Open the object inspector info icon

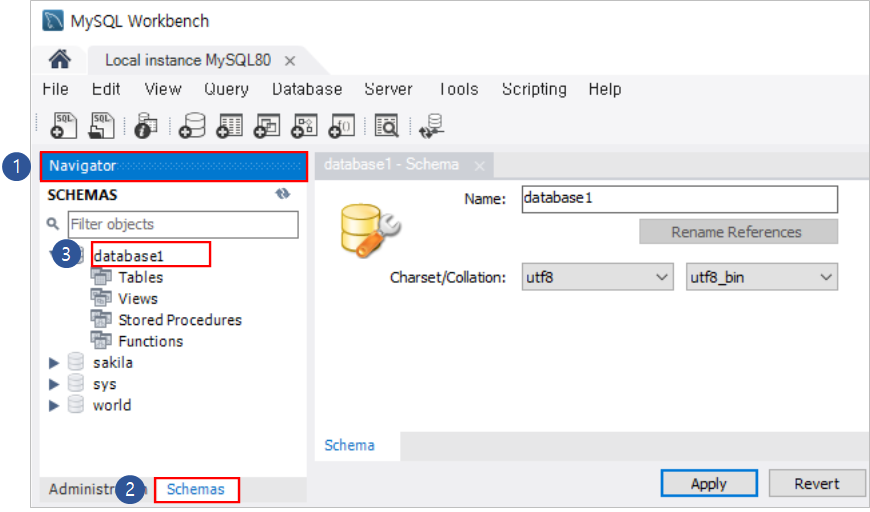click(145, 125)
